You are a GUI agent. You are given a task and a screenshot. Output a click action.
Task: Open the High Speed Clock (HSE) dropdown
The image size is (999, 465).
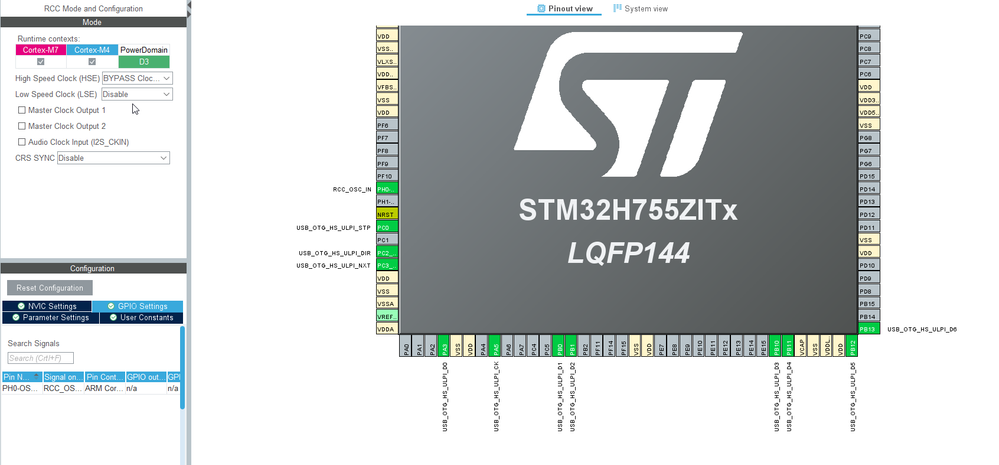(x=137, y=78)
